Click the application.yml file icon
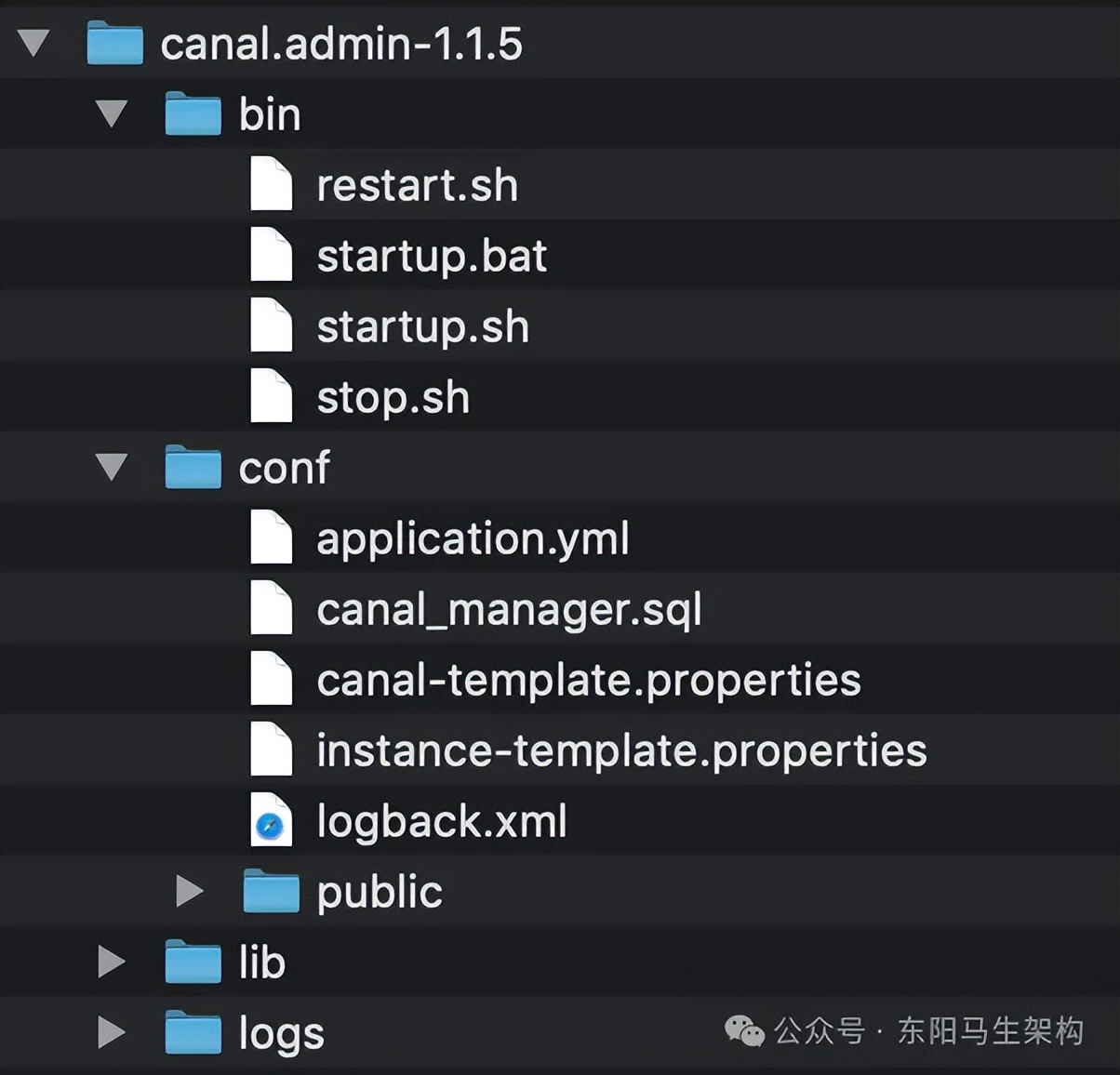This screenshot has height=1075, width=1120. pos(271,538)
